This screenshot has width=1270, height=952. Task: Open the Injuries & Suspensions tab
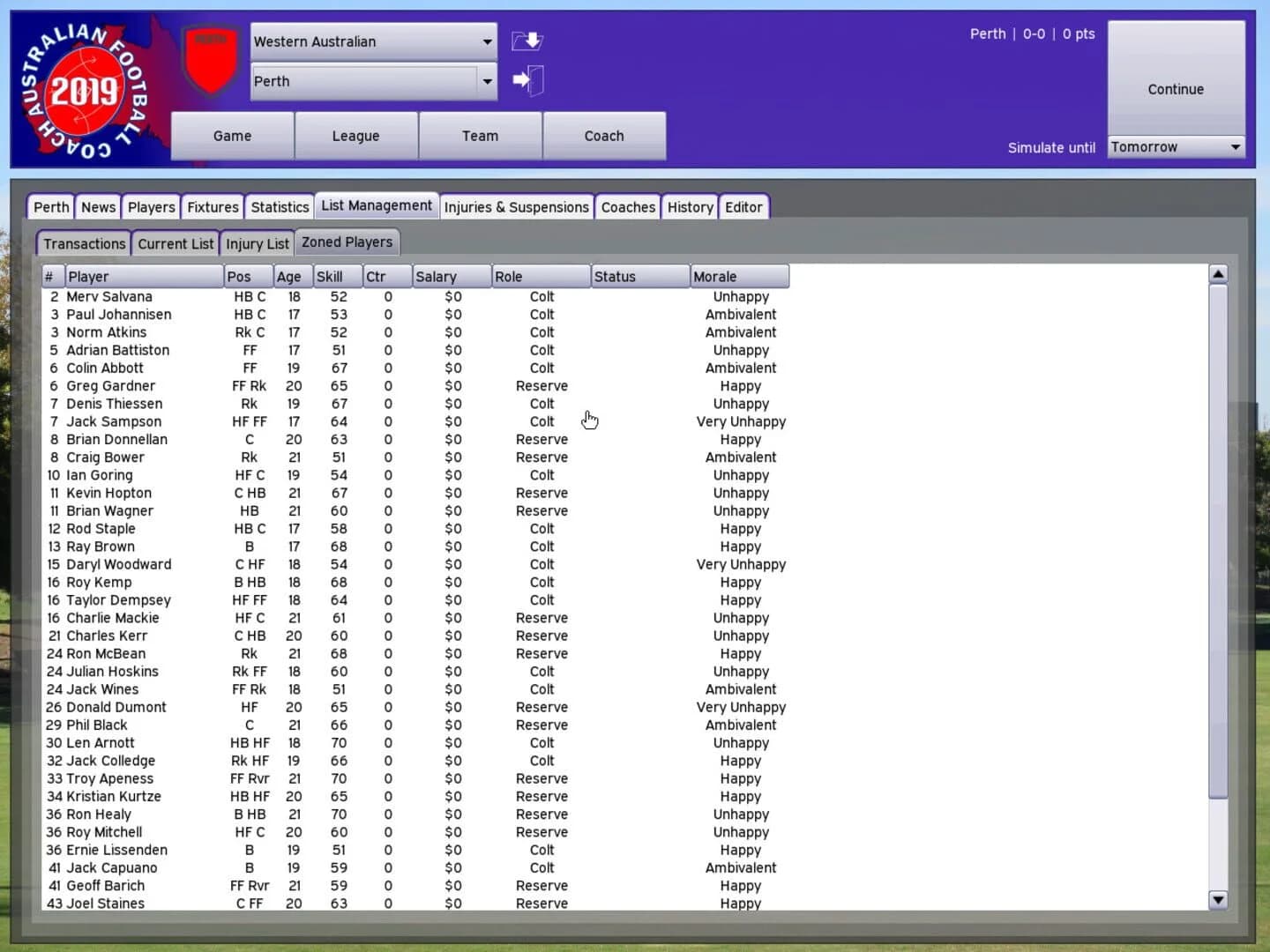pos(516,206)
